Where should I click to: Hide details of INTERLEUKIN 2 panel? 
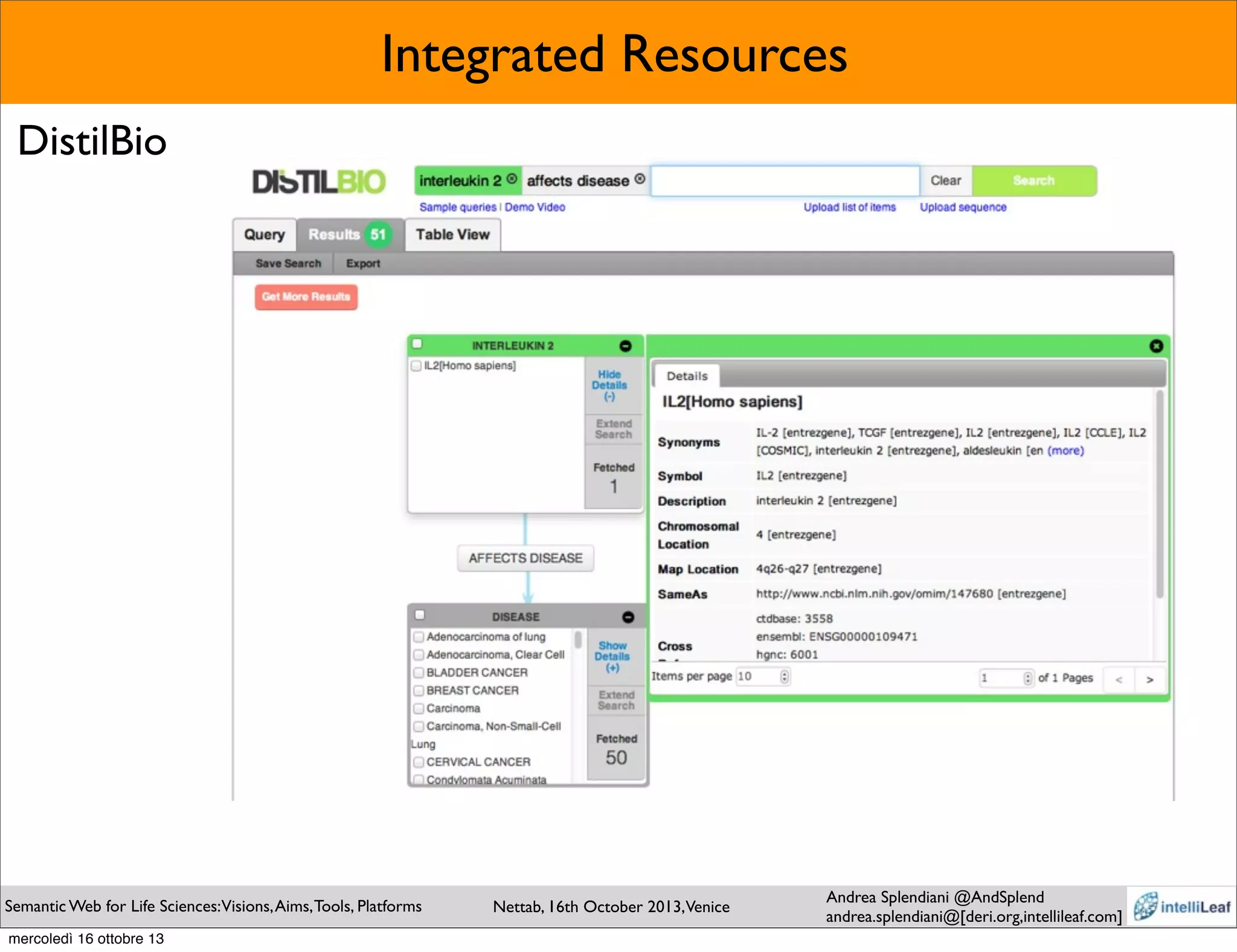tap(609, 385)
